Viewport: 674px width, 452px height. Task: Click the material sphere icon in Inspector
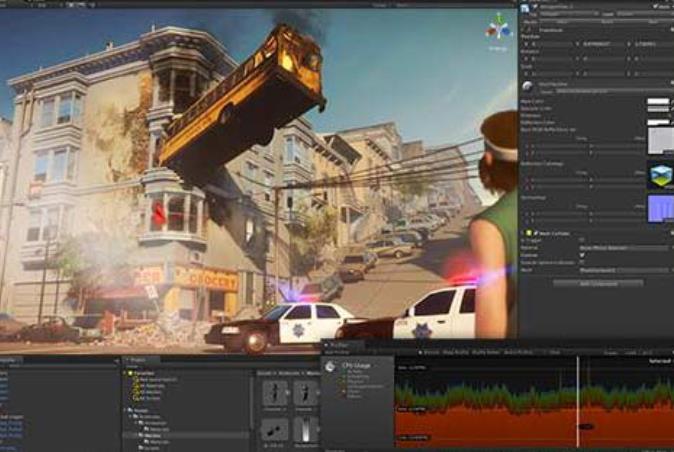pyautogui.click(x=527, y=86)
